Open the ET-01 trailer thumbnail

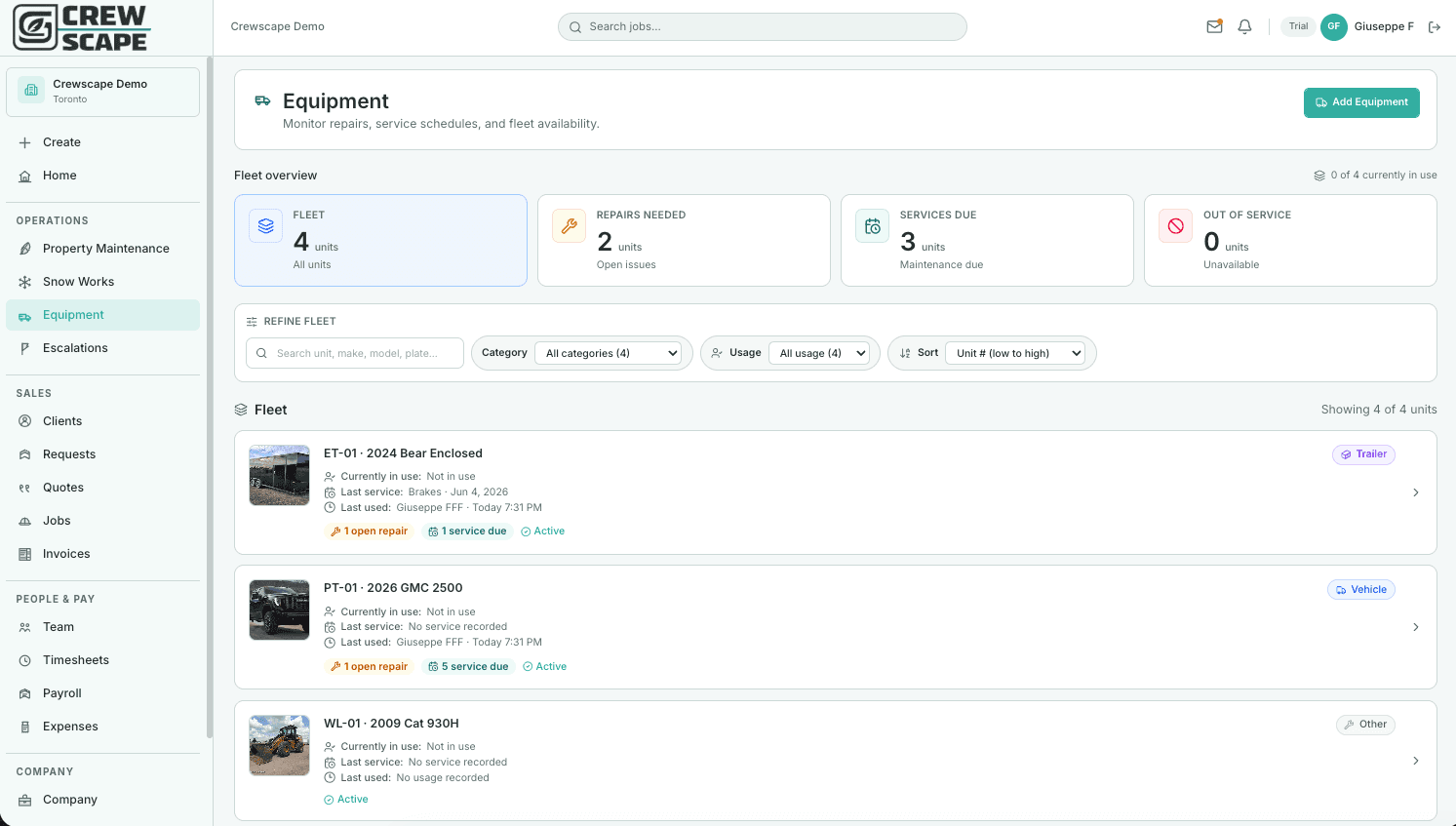pos(279,476)
